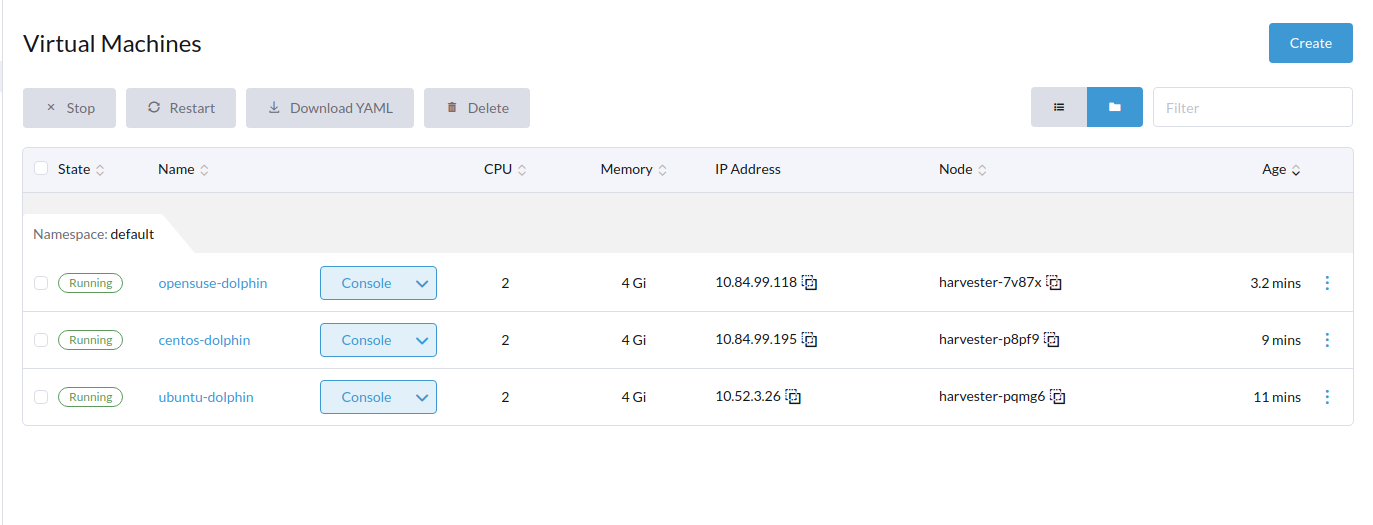Screen dimensions: 1373x525
Task: Expand Console dropdown for ubuntu-dolphin
Action: (x=421, y=397)
